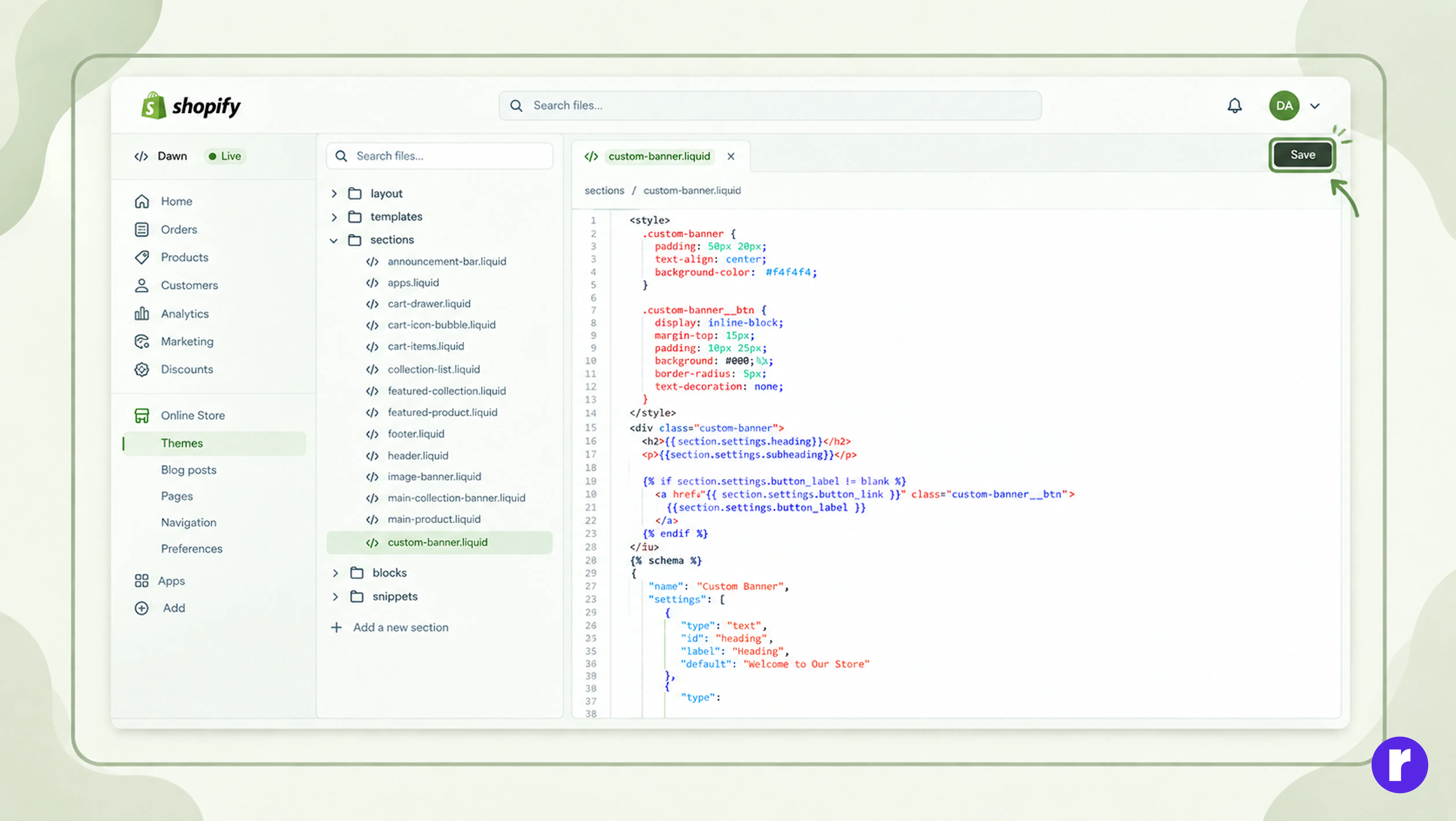The image size is (1456, 821).
Task: Open image-banner.liquid file
Action: tap(434, 477)
